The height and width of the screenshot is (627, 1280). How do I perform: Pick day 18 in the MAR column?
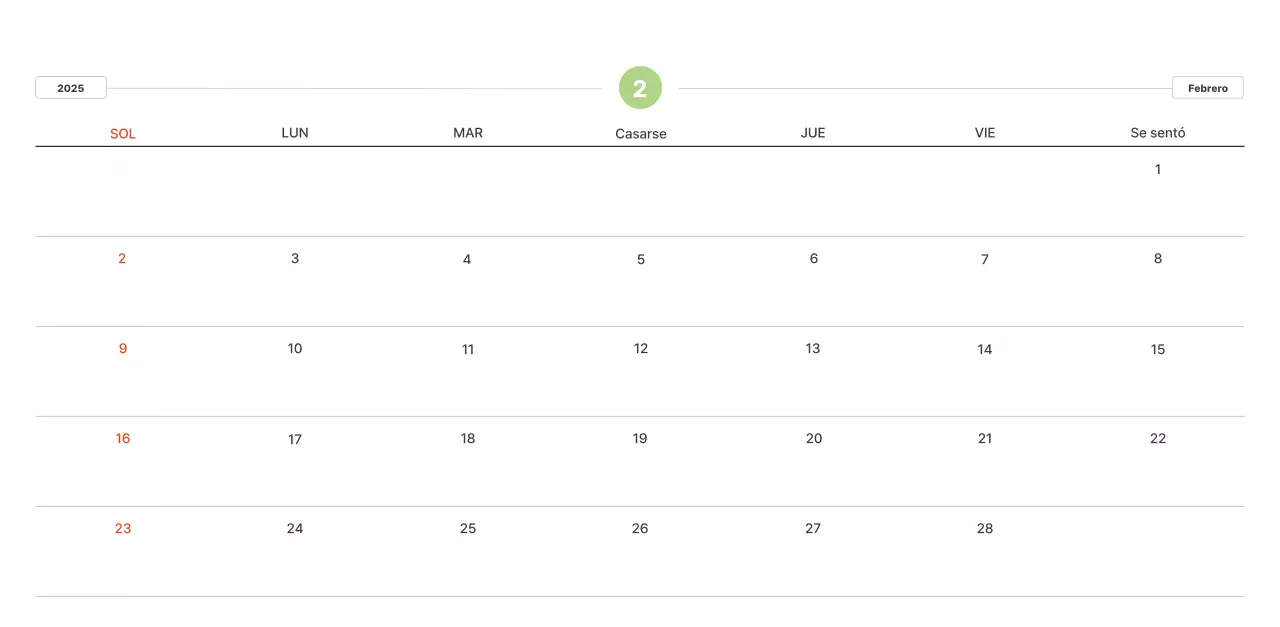tap(468, 438)
